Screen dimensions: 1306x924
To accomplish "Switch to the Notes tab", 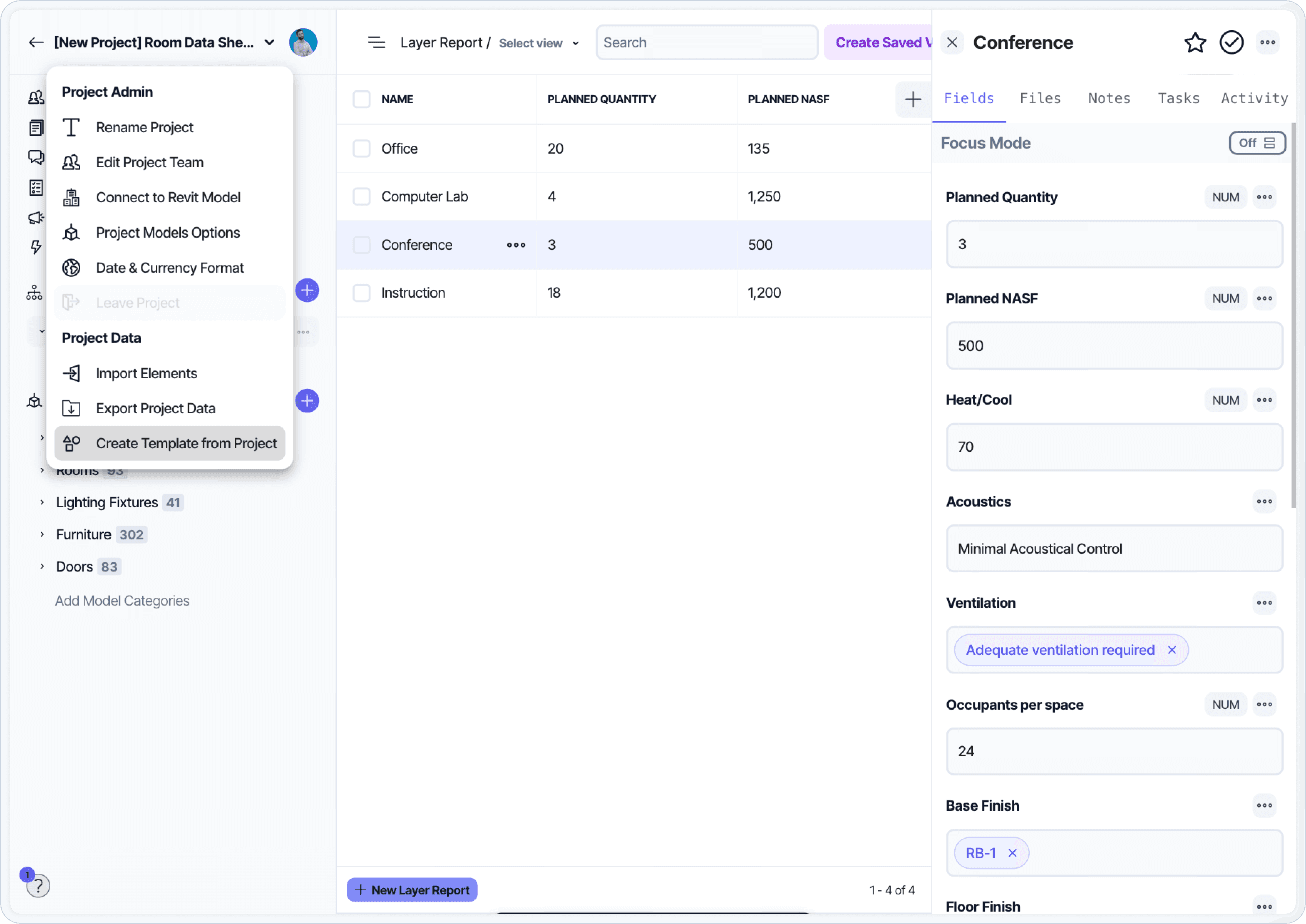I will click(1109, 98).
